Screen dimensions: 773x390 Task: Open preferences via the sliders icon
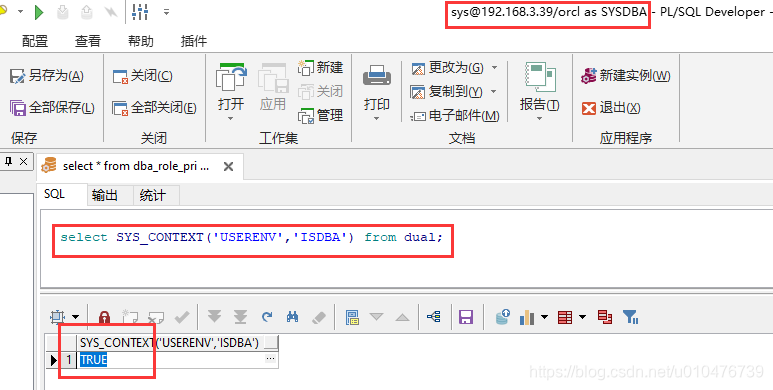pos(141,12)
